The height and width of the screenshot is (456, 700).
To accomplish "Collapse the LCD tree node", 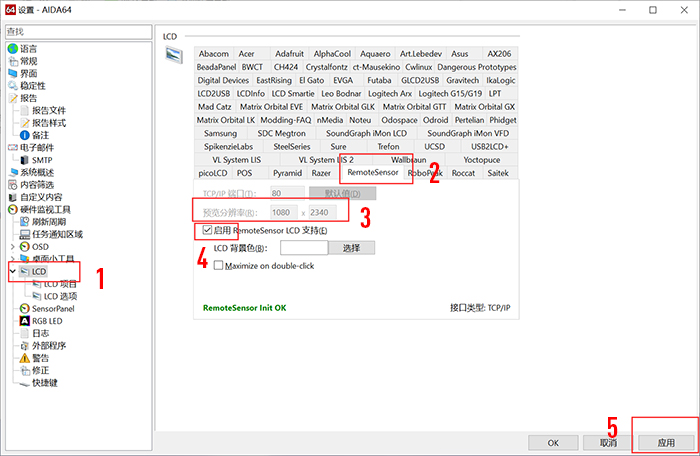I will pyautogui.click(x=12, y=272).
